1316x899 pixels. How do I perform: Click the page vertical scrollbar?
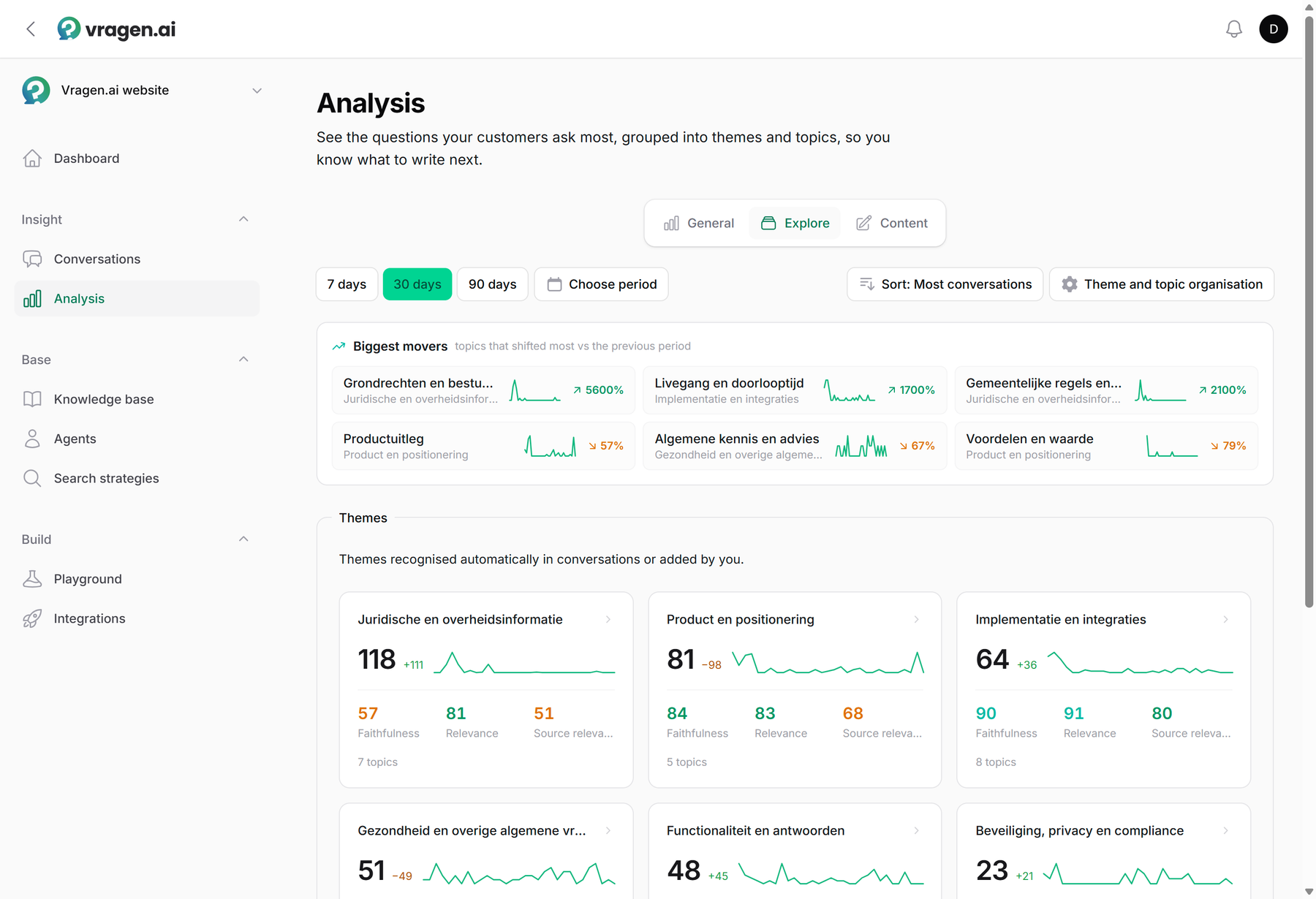click(1309, 311)
